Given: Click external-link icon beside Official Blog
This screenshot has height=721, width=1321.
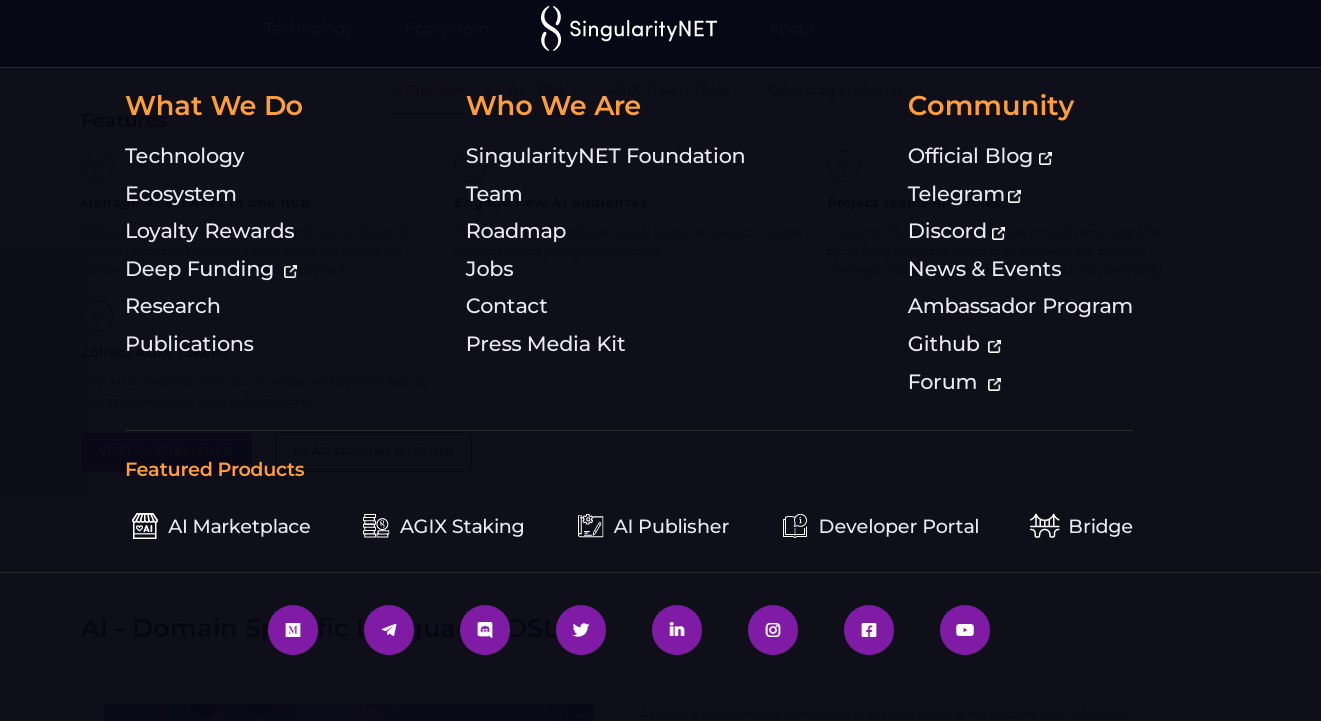Looking at the screenshot, I should 1046,158.
